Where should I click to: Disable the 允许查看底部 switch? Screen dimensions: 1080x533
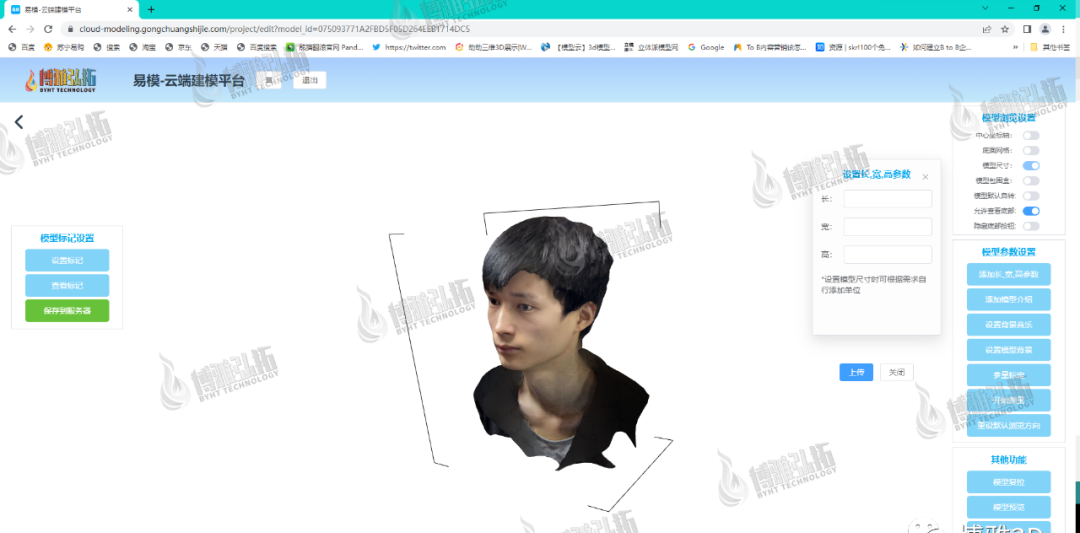click(x=1030, y=211)
